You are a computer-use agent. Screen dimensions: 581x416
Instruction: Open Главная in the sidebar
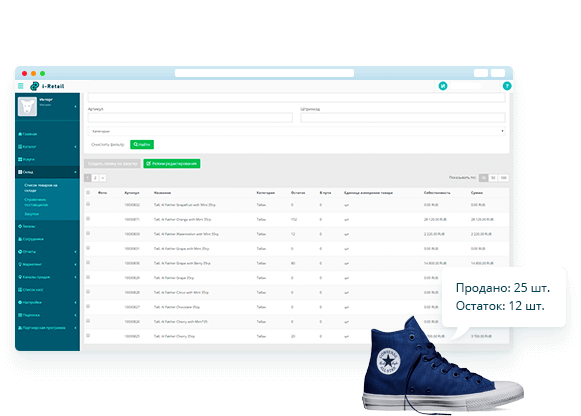coord(30,134)
